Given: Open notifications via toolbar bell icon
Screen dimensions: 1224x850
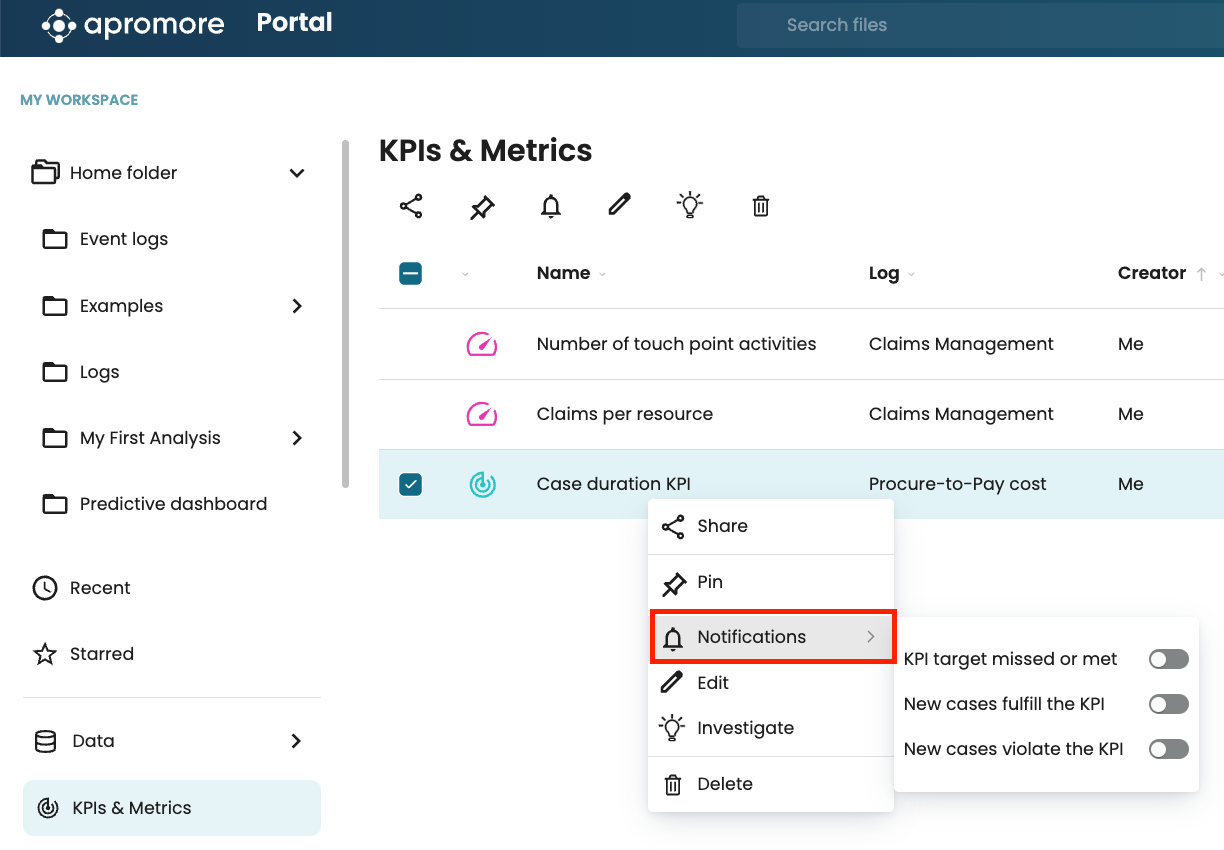Looking at the screenshot, I should (551, 207).
